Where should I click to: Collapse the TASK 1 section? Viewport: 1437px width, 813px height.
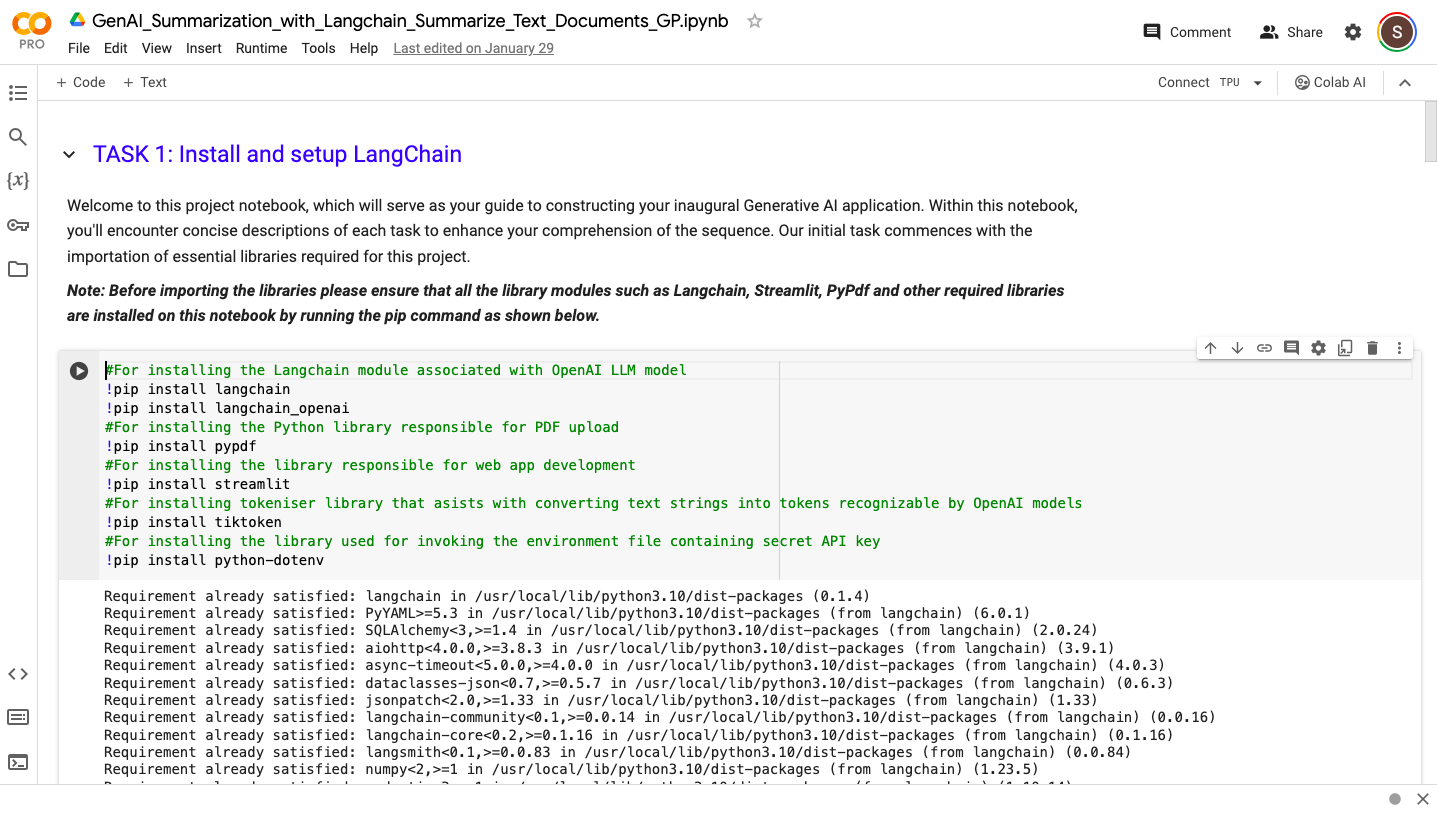pyautogui.click(x=69, y=155)
